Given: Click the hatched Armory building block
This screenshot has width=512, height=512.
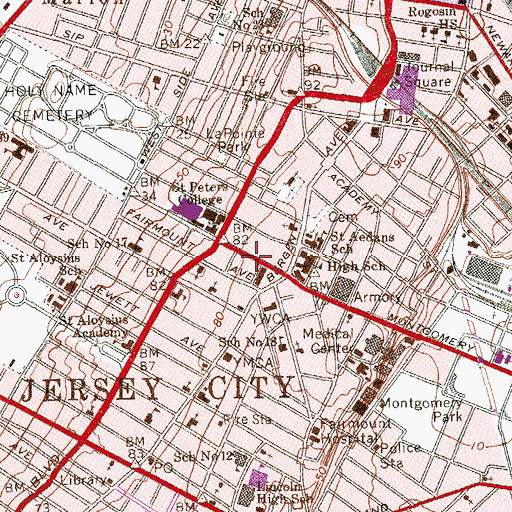Looking at the screenshot, I should (x=342, y=289).
